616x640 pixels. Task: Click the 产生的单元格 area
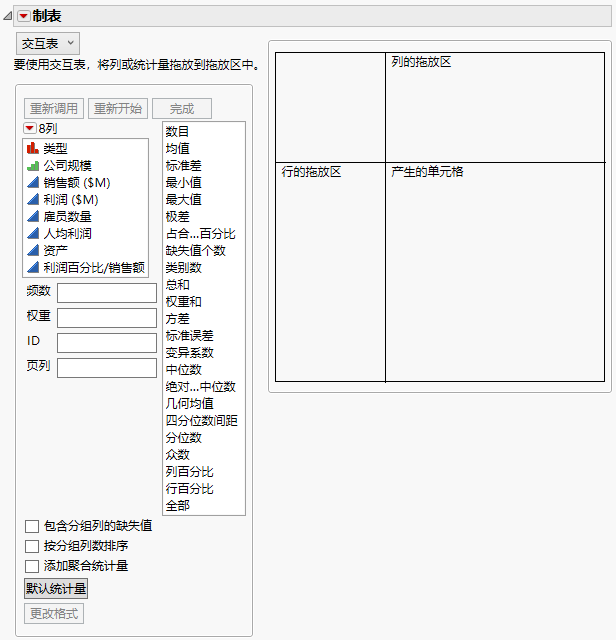tap(495, 272)
